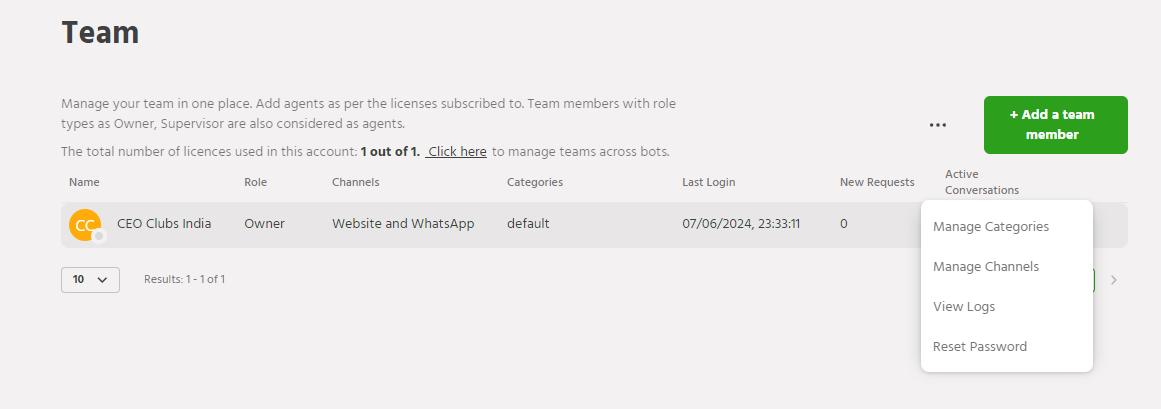This screenshot has width=1161, height=409.
Task: Click the Last Login column header
Action: (x=708, y=182)
